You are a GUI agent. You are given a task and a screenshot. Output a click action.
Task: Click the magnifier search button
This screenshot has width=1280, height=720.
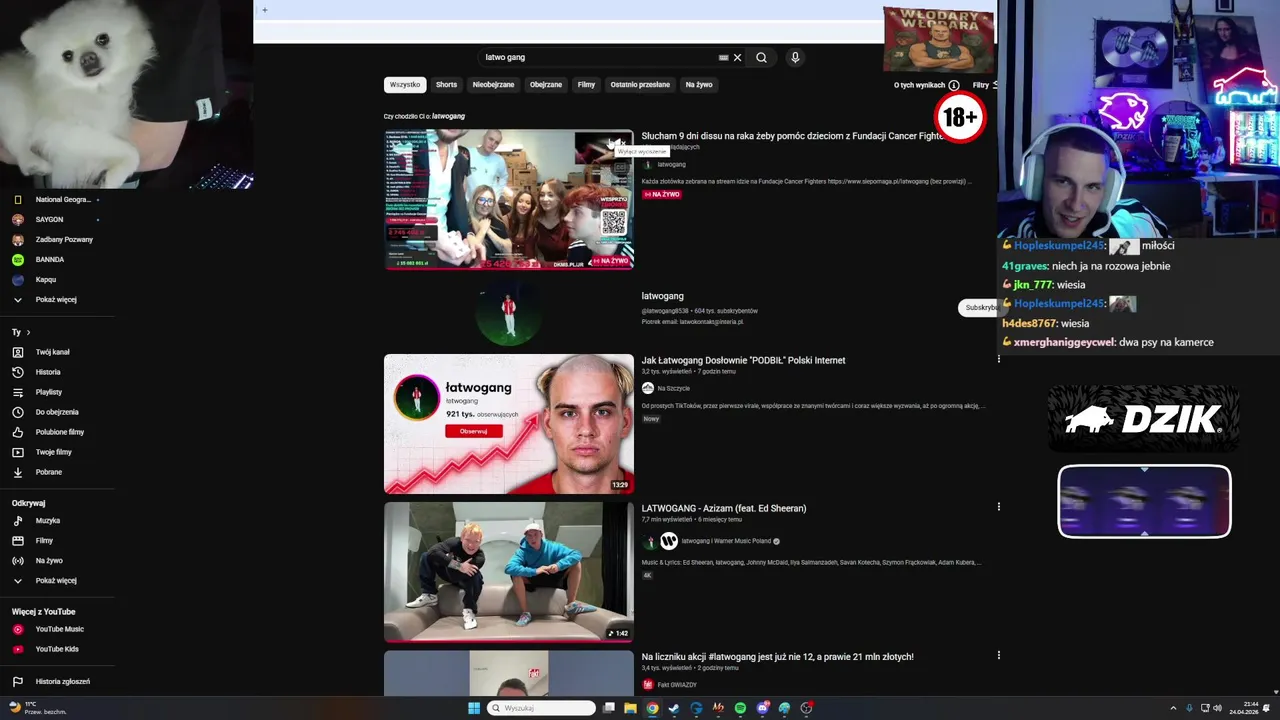click(x=761, y=58)
